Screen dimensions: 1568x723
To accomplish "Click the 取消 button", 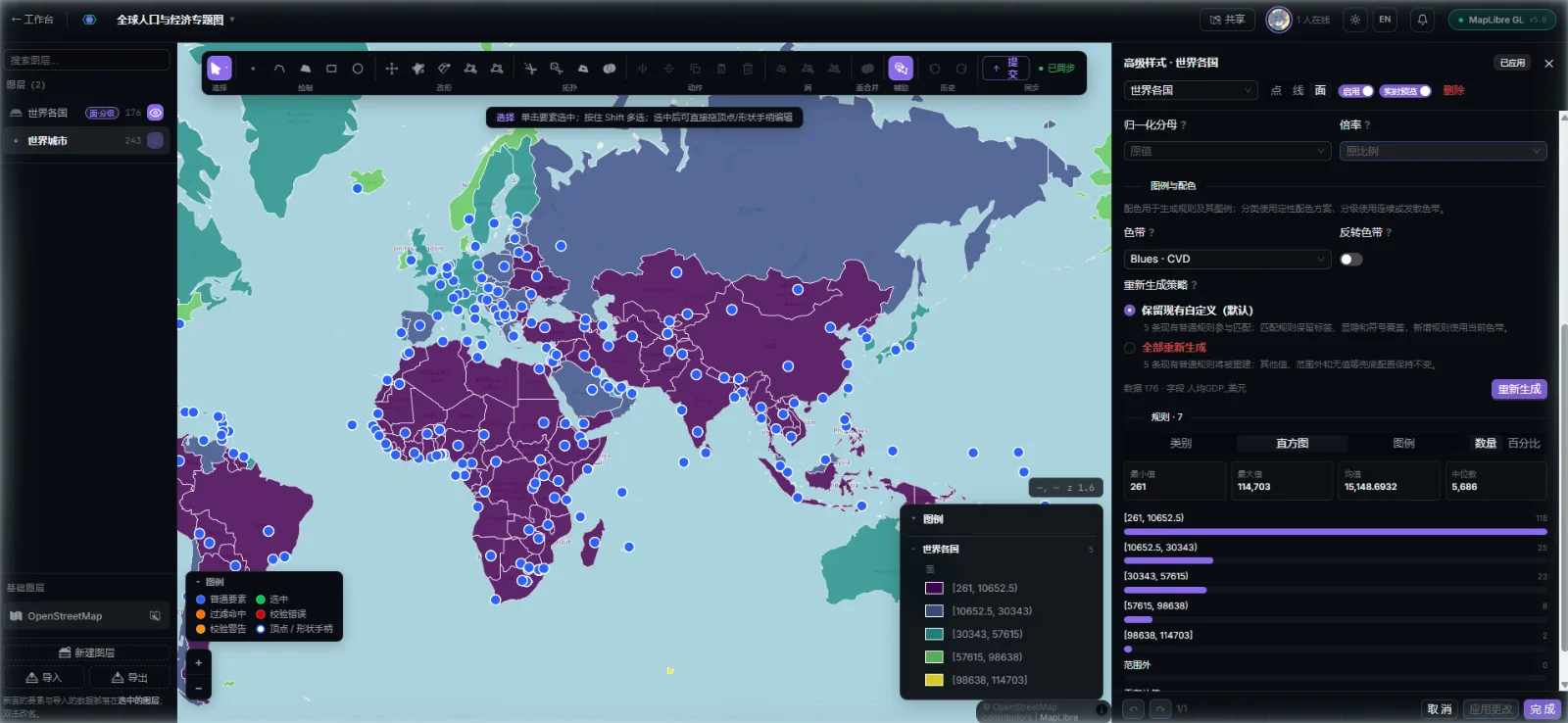I will [1440, 709].
